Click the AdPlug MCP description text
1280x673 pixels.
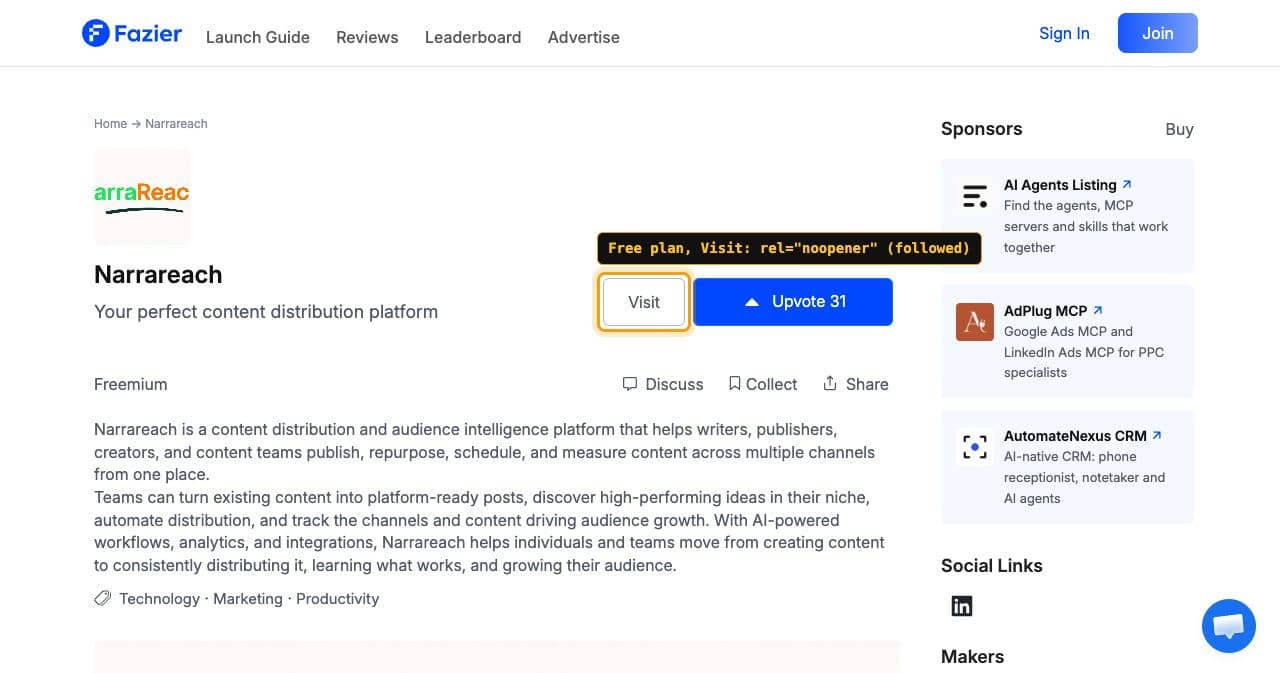(1084, 352)
